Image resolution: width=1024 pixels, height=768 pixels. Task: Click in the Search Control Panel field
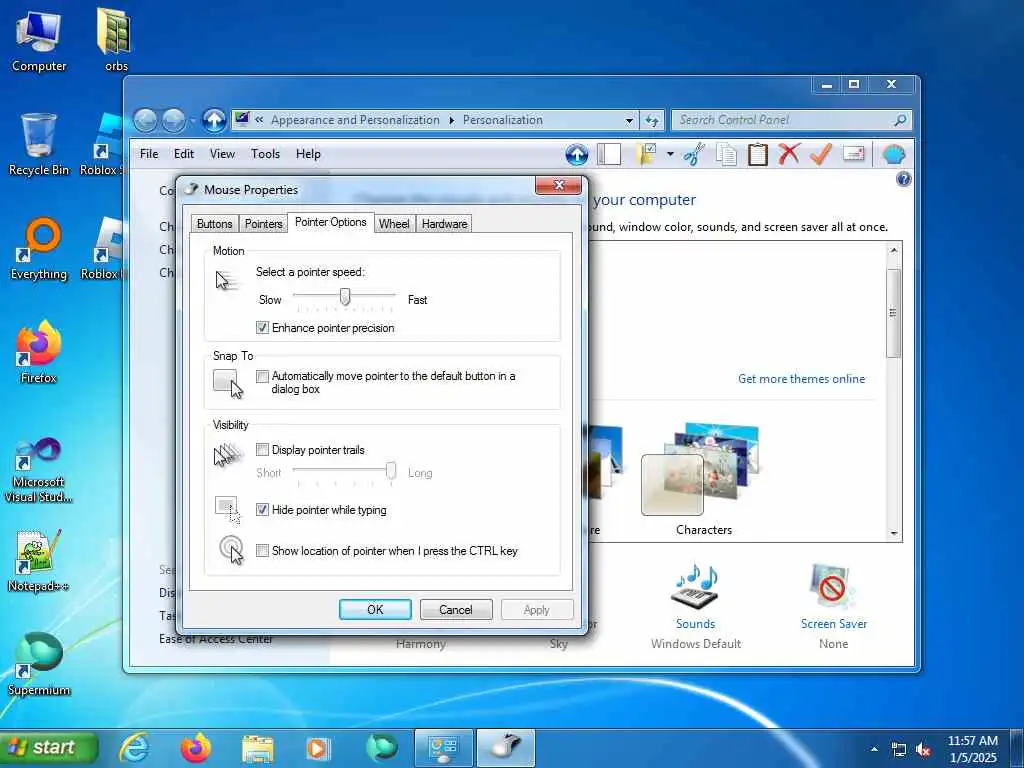[x=791, y=120]
